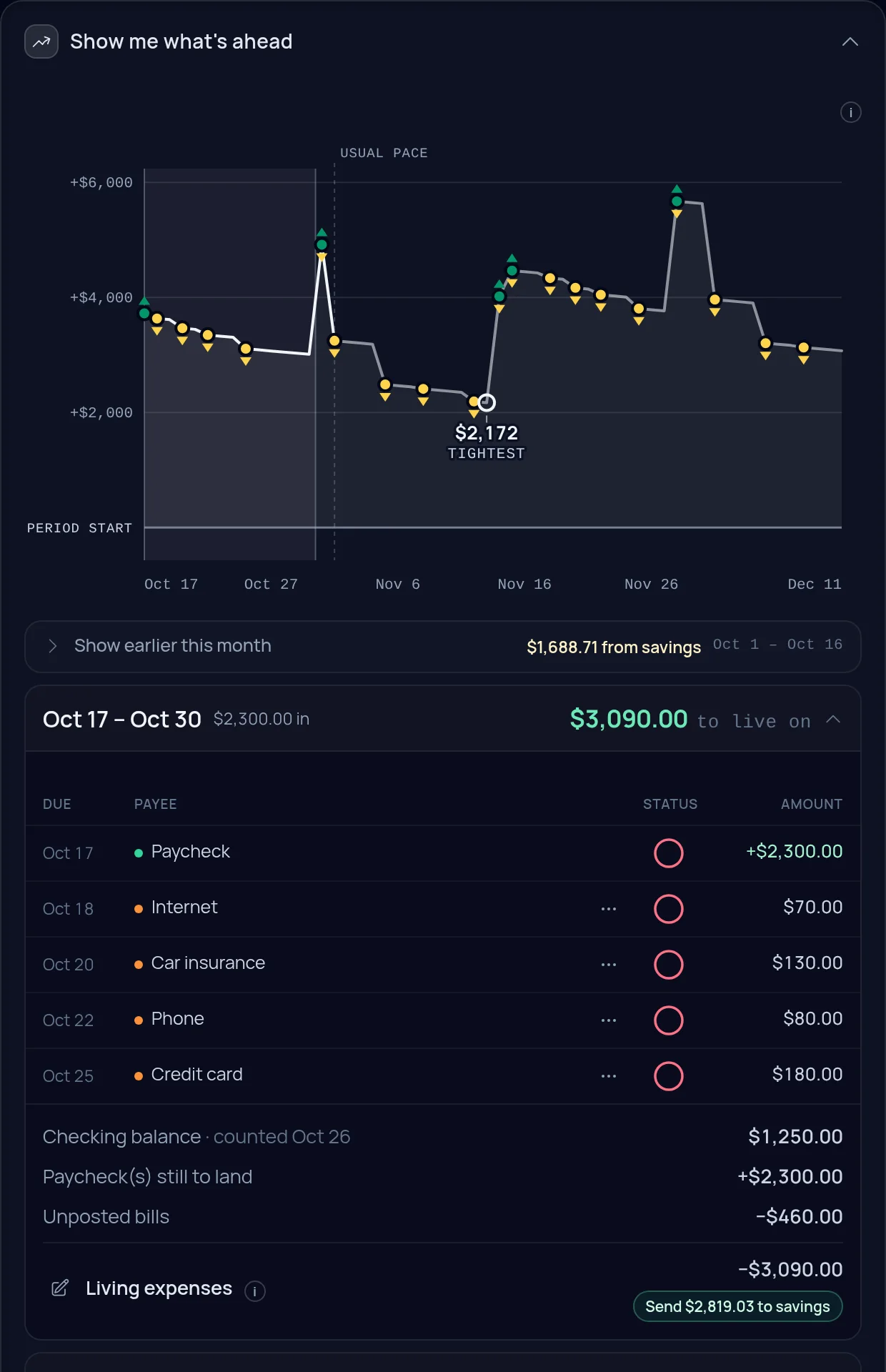Click the $3,090.00 to live on amount
The height and width of the screenshot is (1372, 886).
pyautogui.click(x=628, y=719)
